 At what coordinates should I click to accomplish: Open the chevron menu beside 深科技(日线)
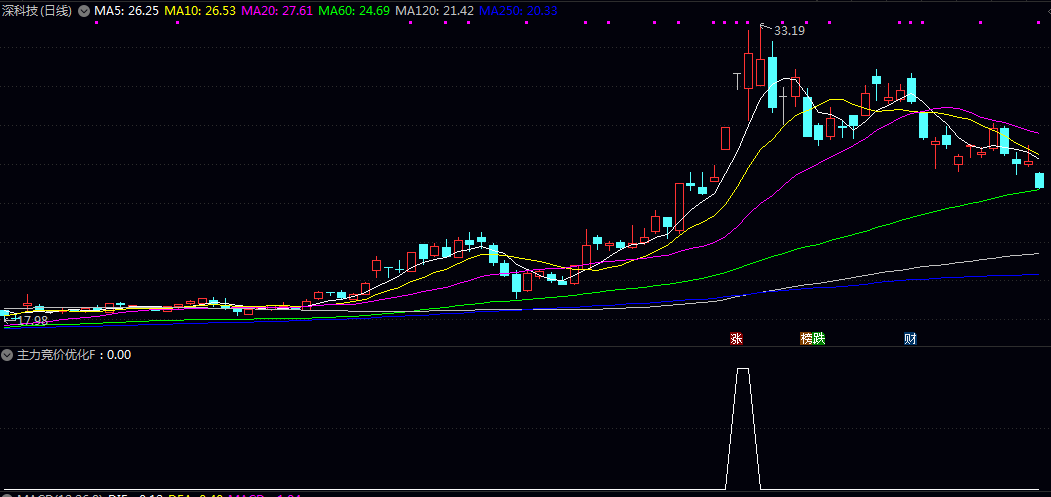pos(84,11)
